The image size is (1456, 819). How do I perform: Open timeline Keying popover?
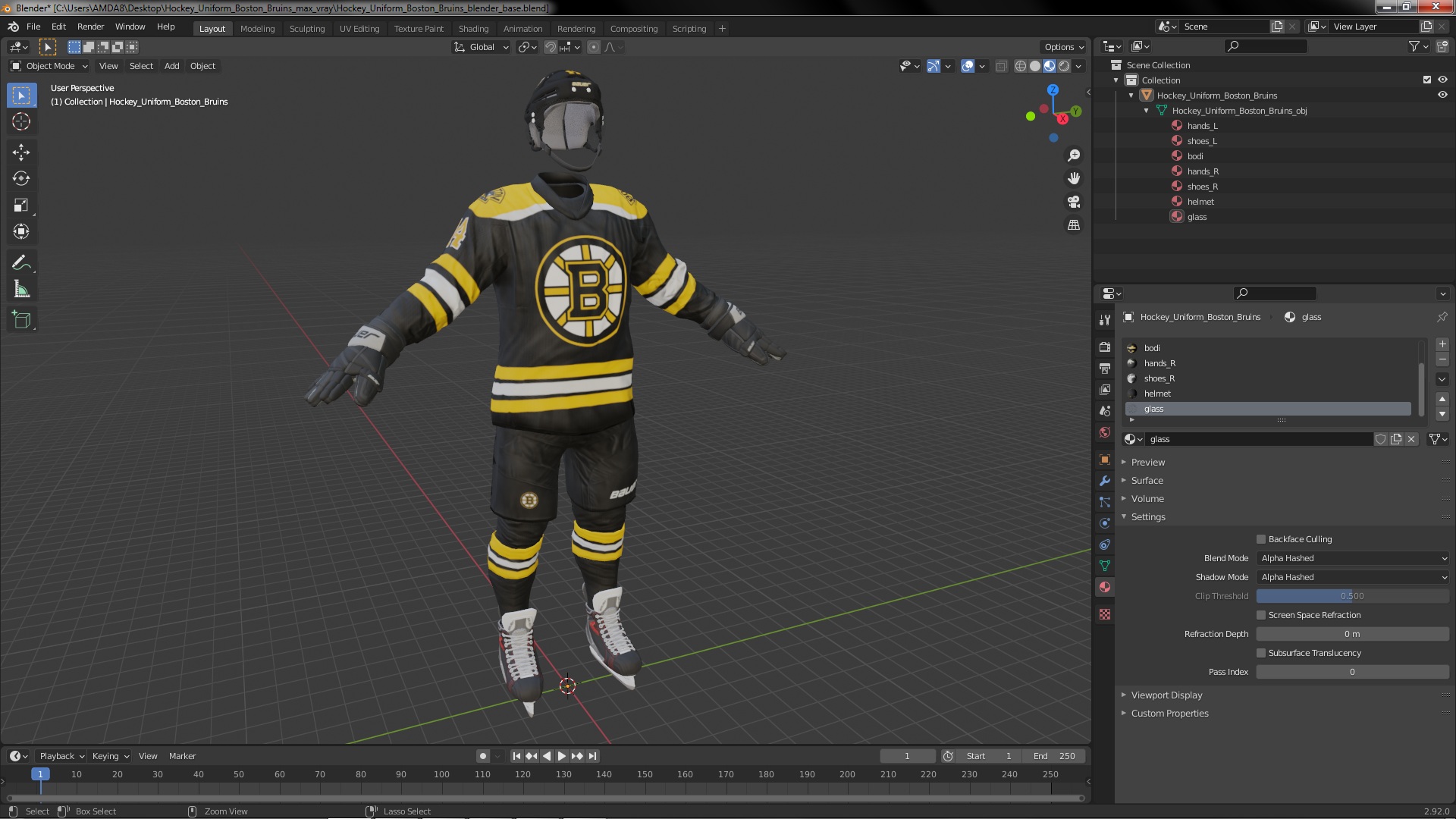click(111, 756)
